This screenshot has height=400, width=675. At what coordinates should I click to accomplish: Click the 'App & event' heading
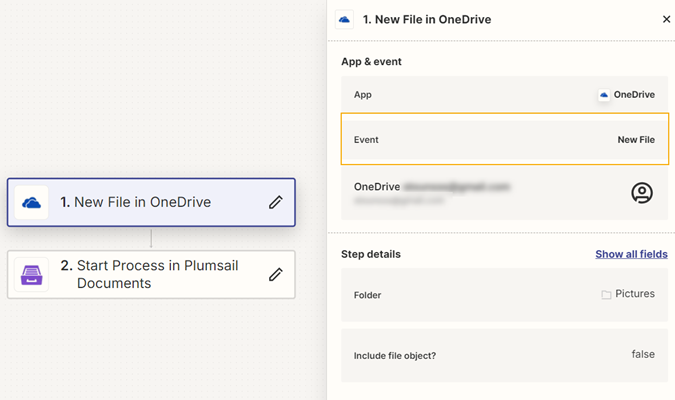pyautogui.click(x=372, y=62)
